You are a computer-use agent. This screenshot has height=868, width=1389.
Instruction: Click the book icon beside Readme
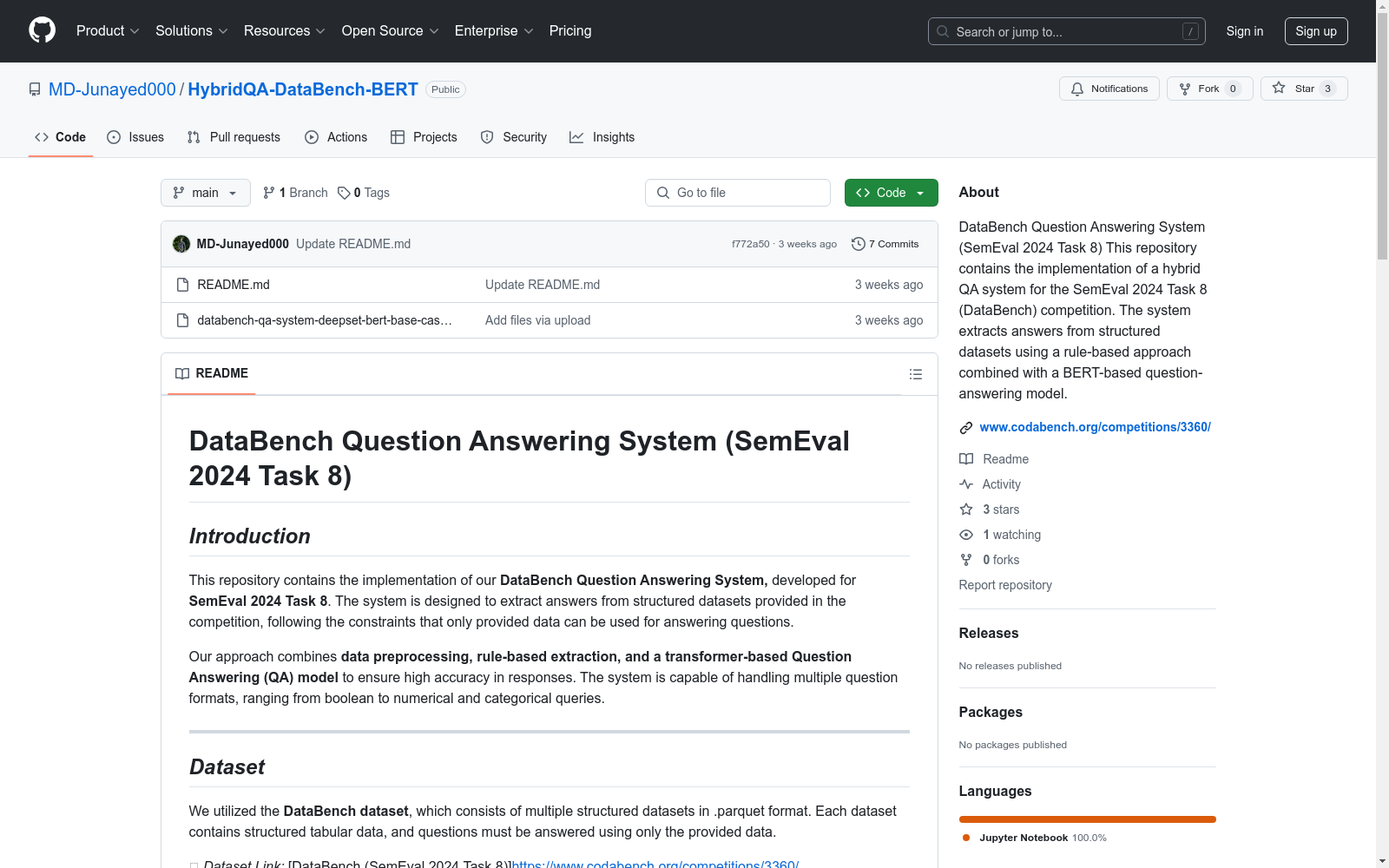966,459
